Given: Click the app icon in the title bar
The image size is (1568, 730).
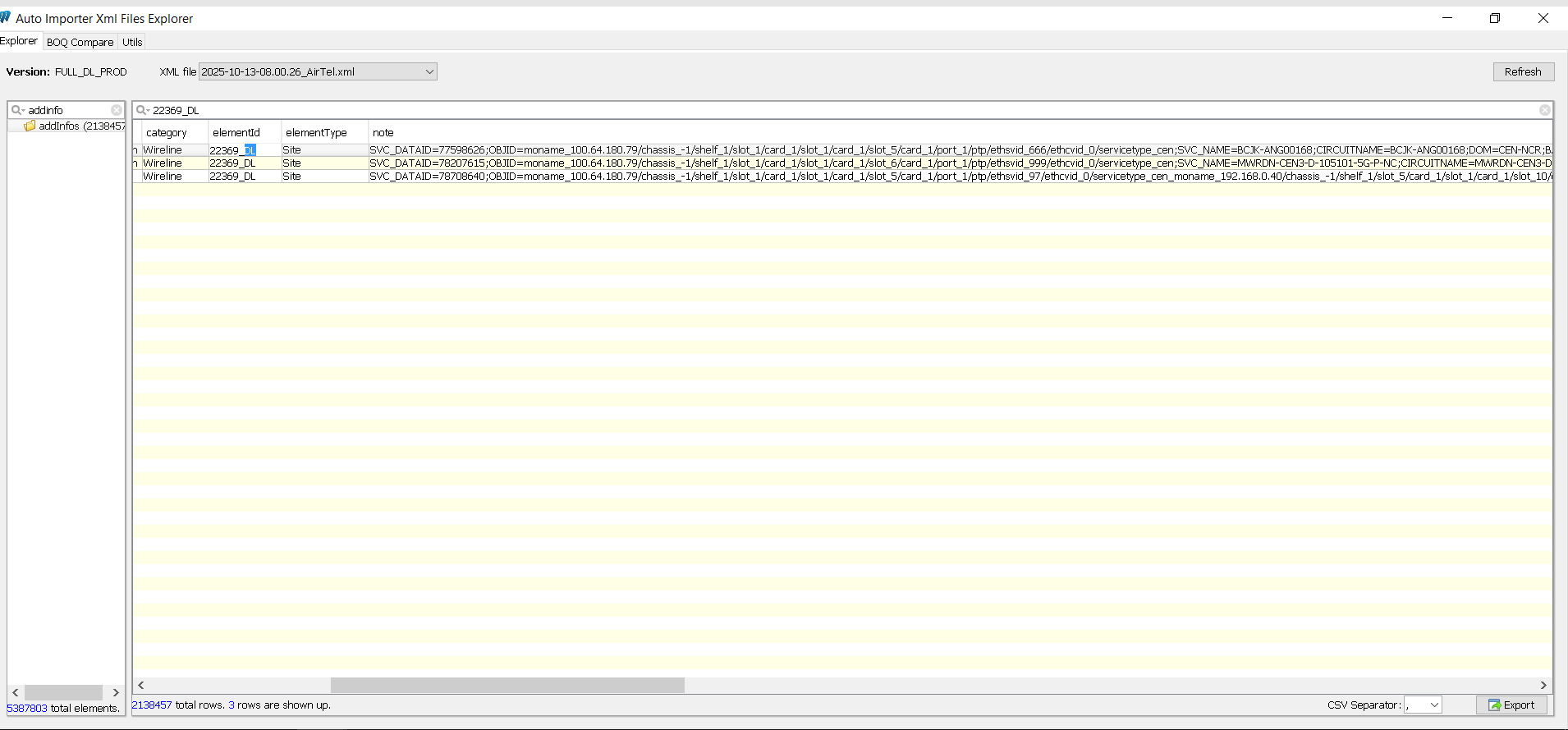Looking at the screenshot, I should [6, 18].
